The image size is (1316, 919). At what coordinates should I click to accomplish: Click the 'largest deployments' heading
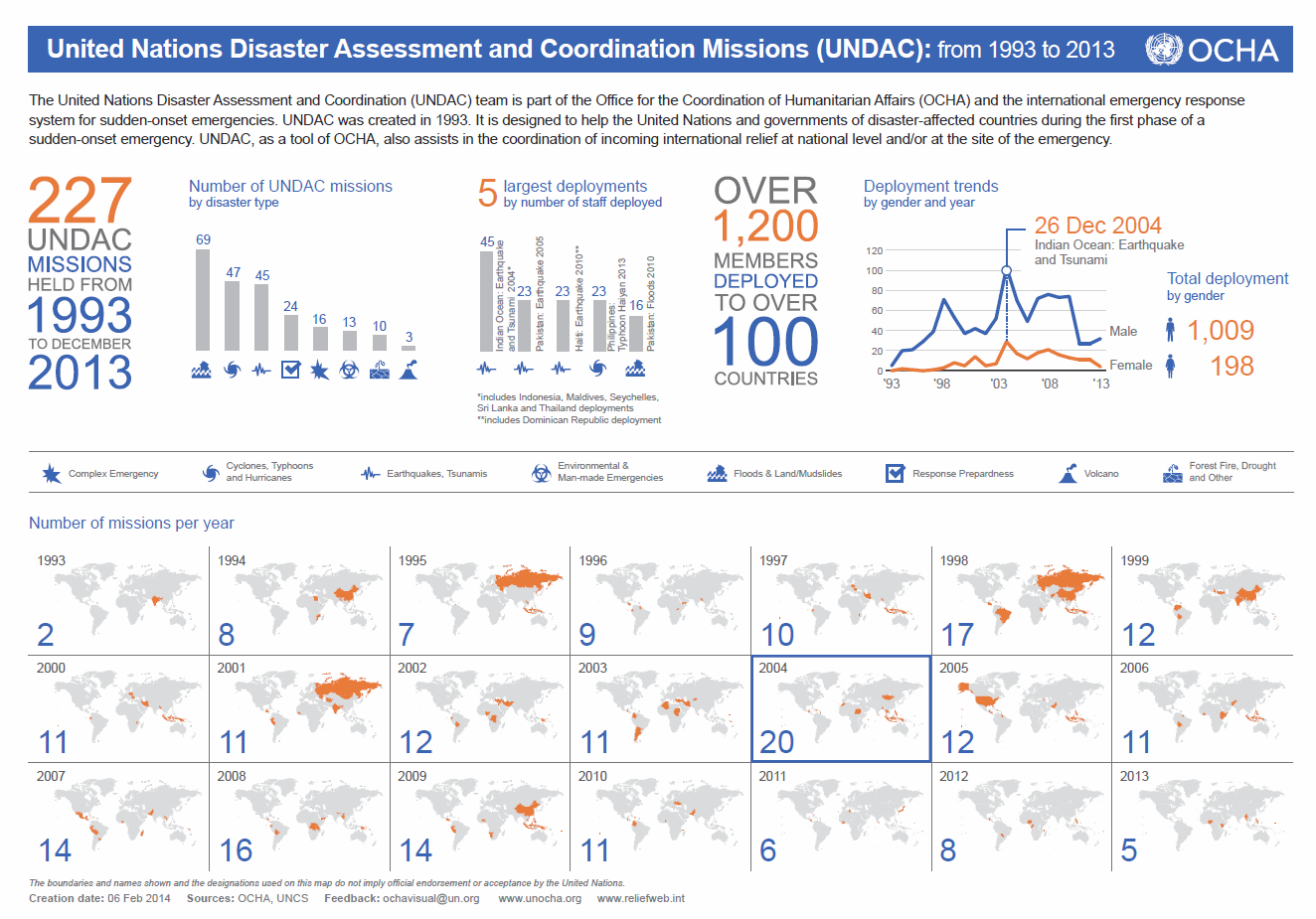click(x=575, y=186)
